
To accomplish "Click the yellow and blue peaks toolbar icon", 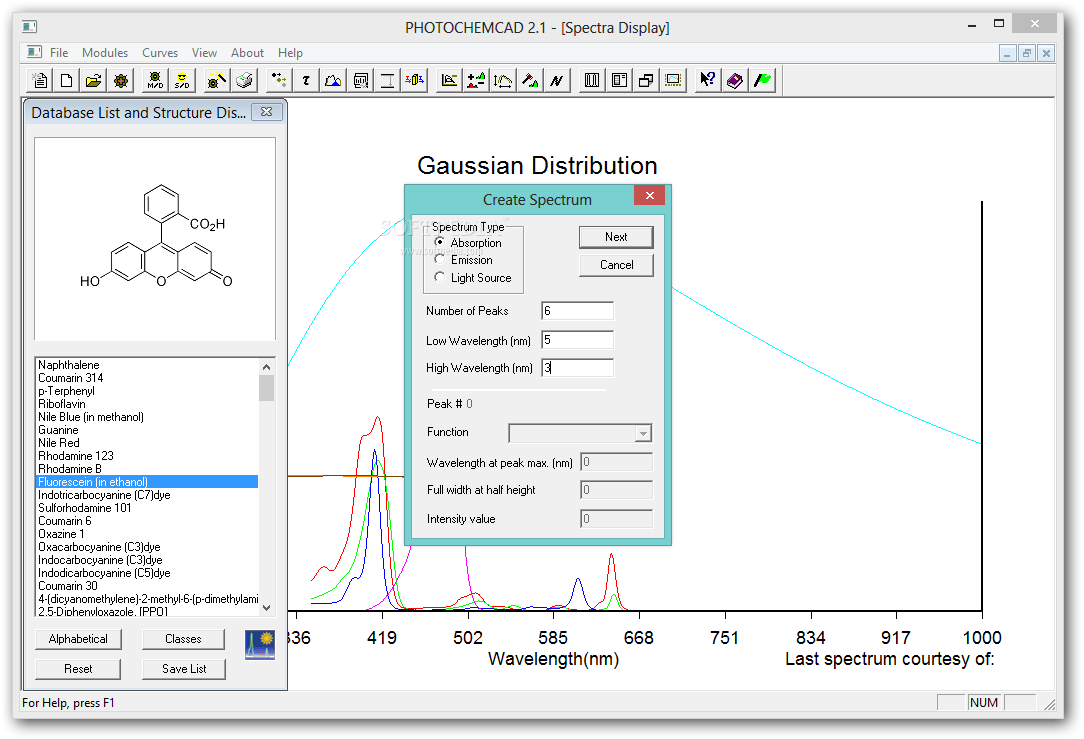I will tap(333, 80).
